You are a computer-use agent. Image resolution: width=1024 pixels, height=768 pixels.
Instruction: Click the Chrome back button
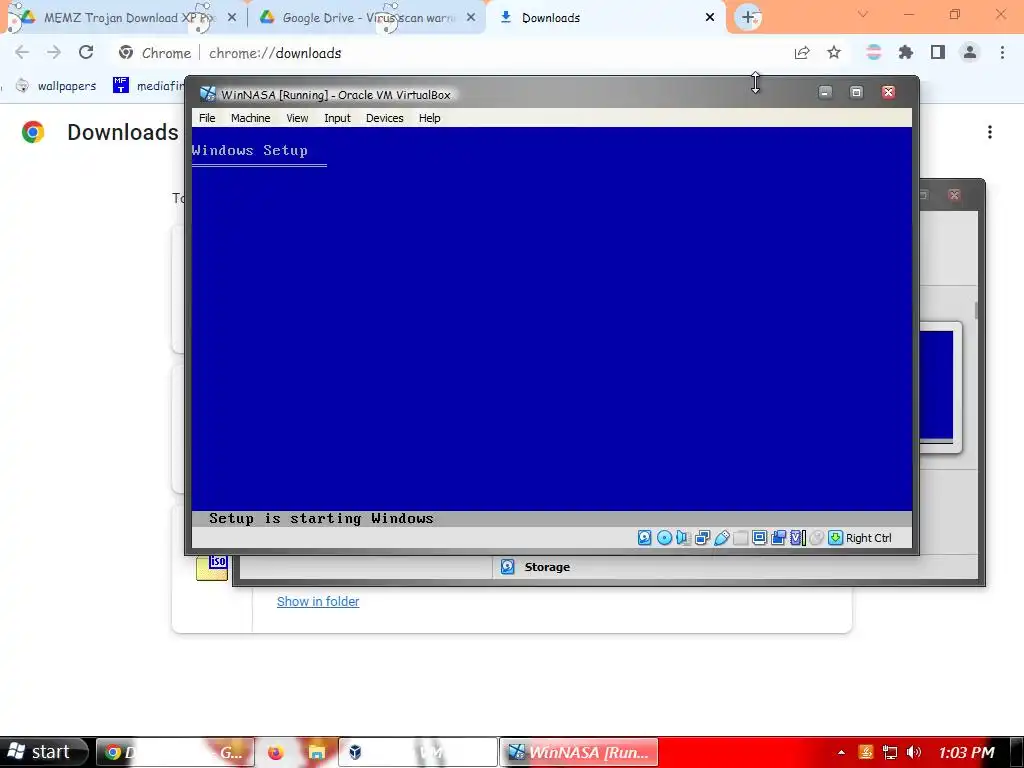tap(22, 53)
